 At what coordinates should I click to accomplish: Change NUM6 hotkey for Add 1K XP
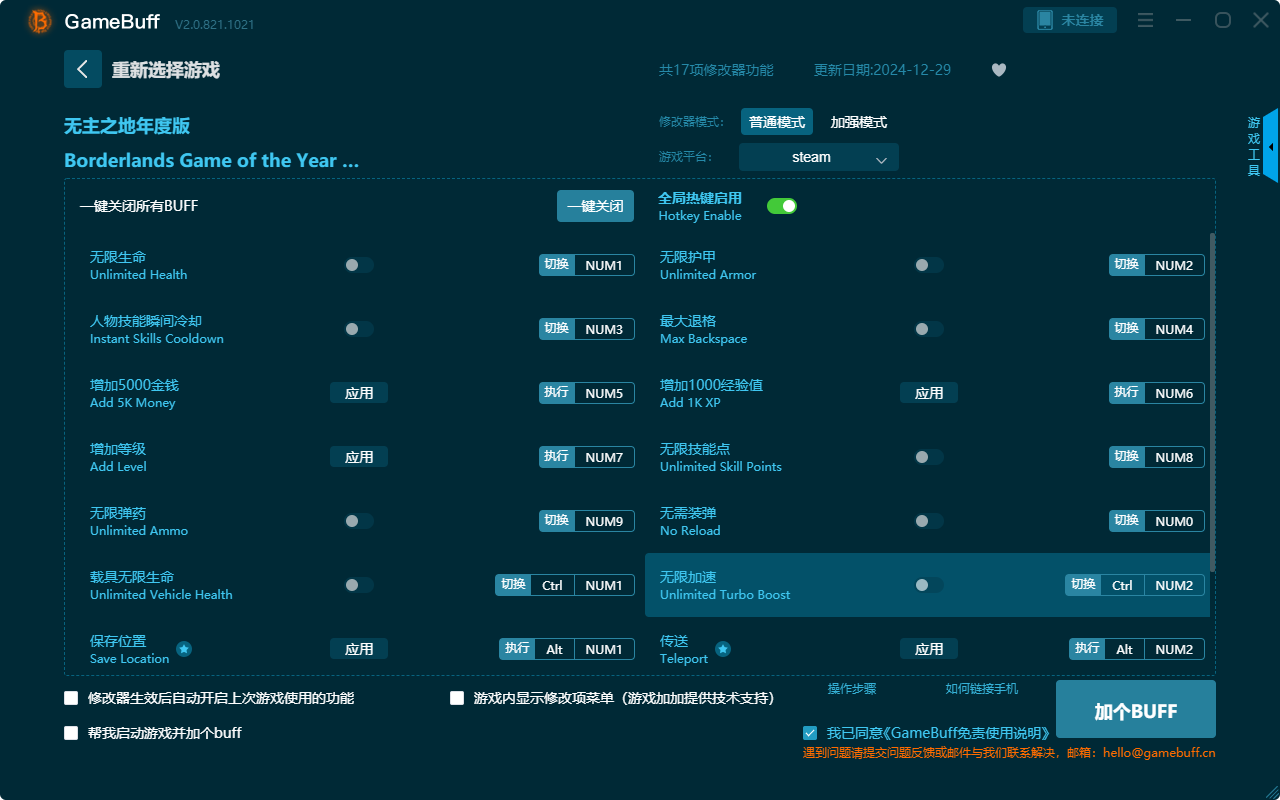(1174, 393)
